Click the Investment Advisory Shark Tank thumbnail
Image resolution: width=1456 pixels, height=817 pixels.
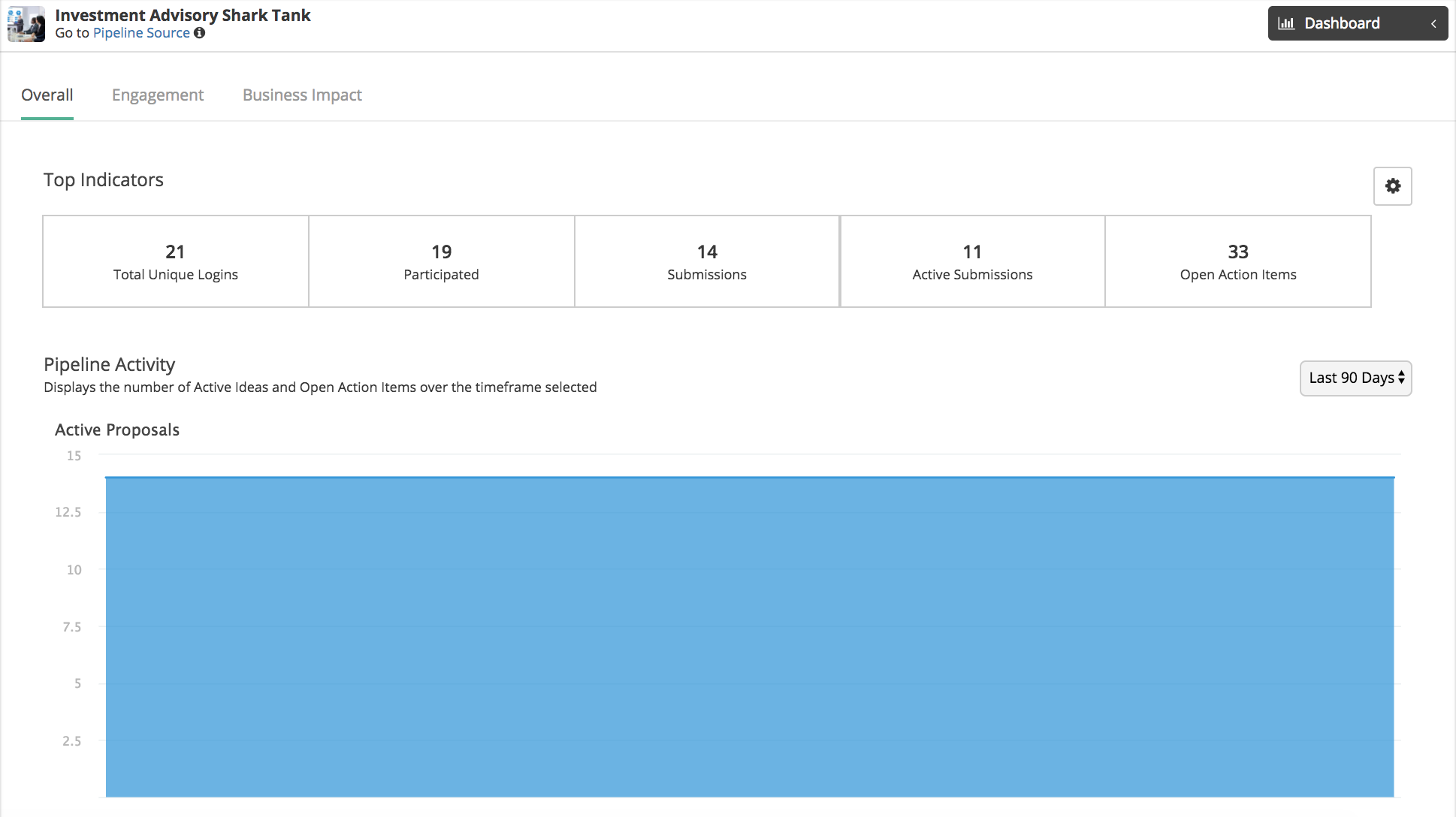pyautogui.click(x=26, y=23)
